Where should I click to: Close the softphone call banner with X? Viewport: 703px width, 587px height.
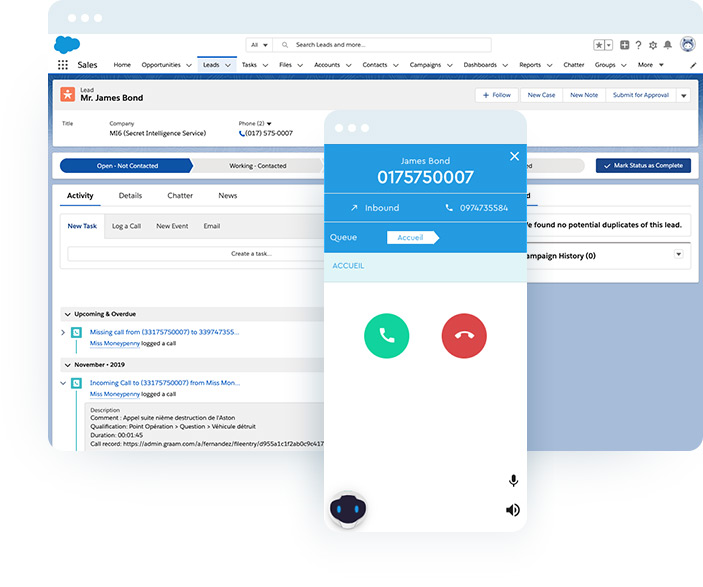click(514, 156)
